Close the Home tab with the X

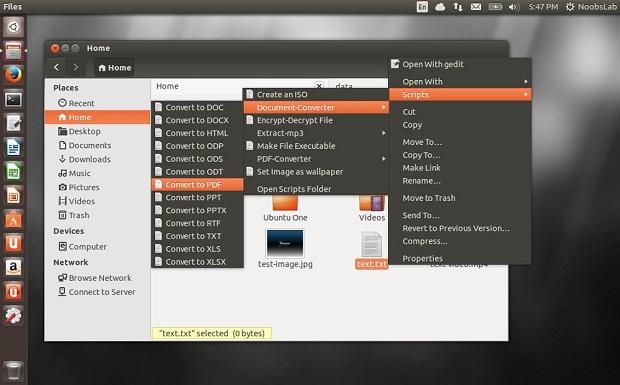point(319,85)
